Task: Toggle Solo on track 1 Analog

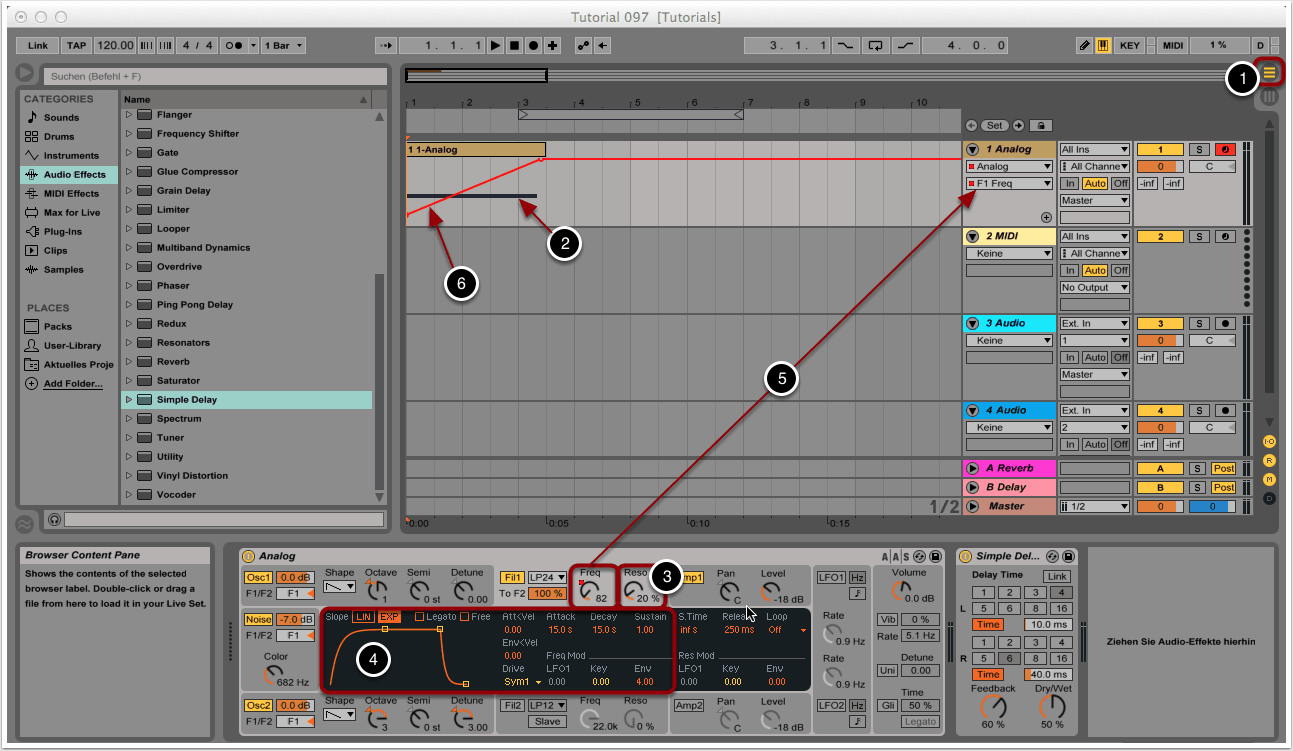Action: click(x=1198, y=150)
